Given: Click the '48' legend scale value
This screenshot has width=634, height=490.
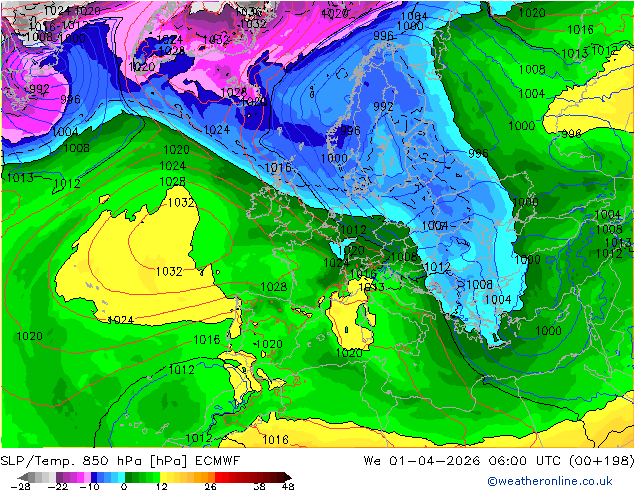Looking at the screenshot, I should (288, 486).
